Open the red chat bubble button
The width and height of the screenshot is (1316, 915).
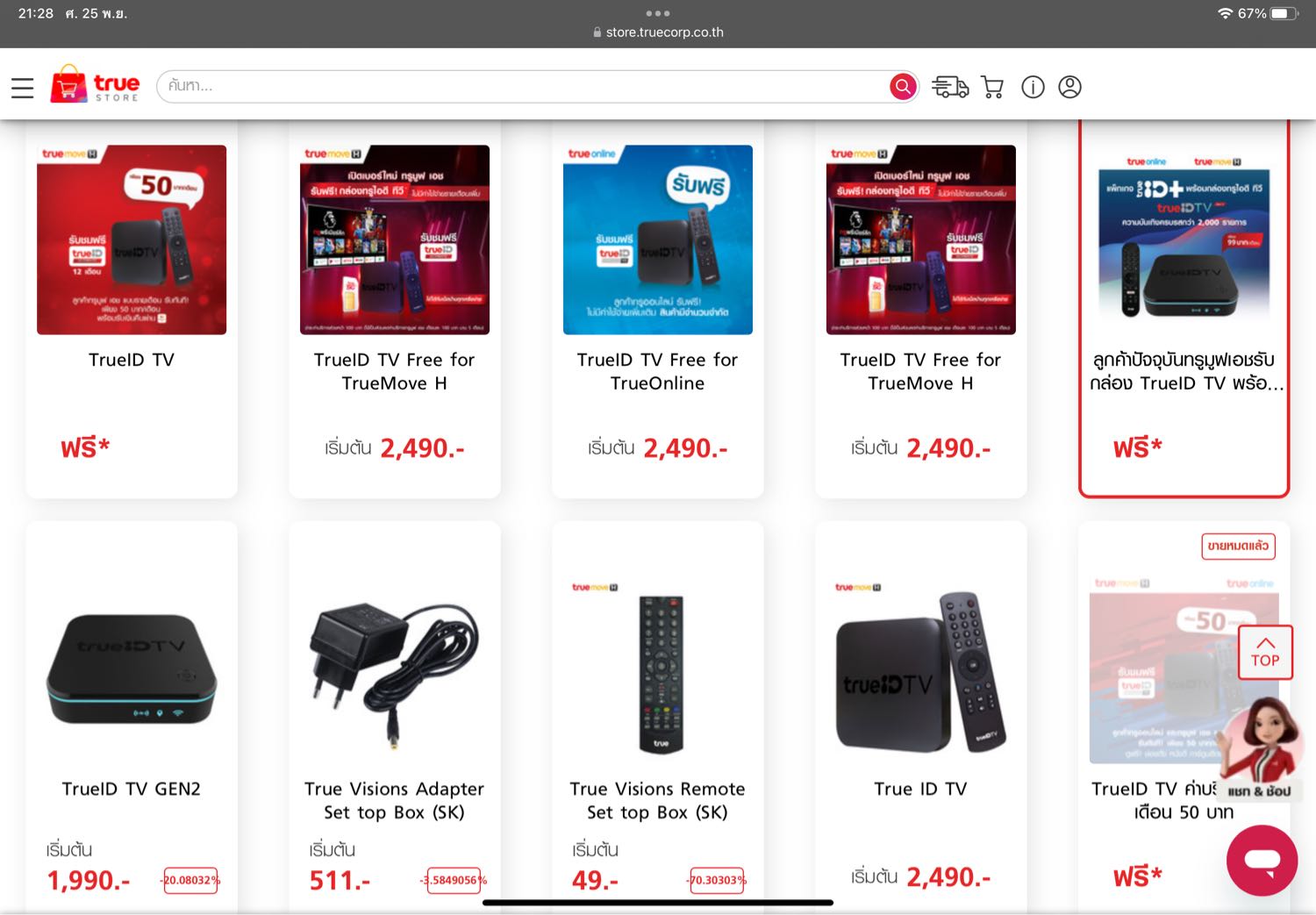(1262, 860)
